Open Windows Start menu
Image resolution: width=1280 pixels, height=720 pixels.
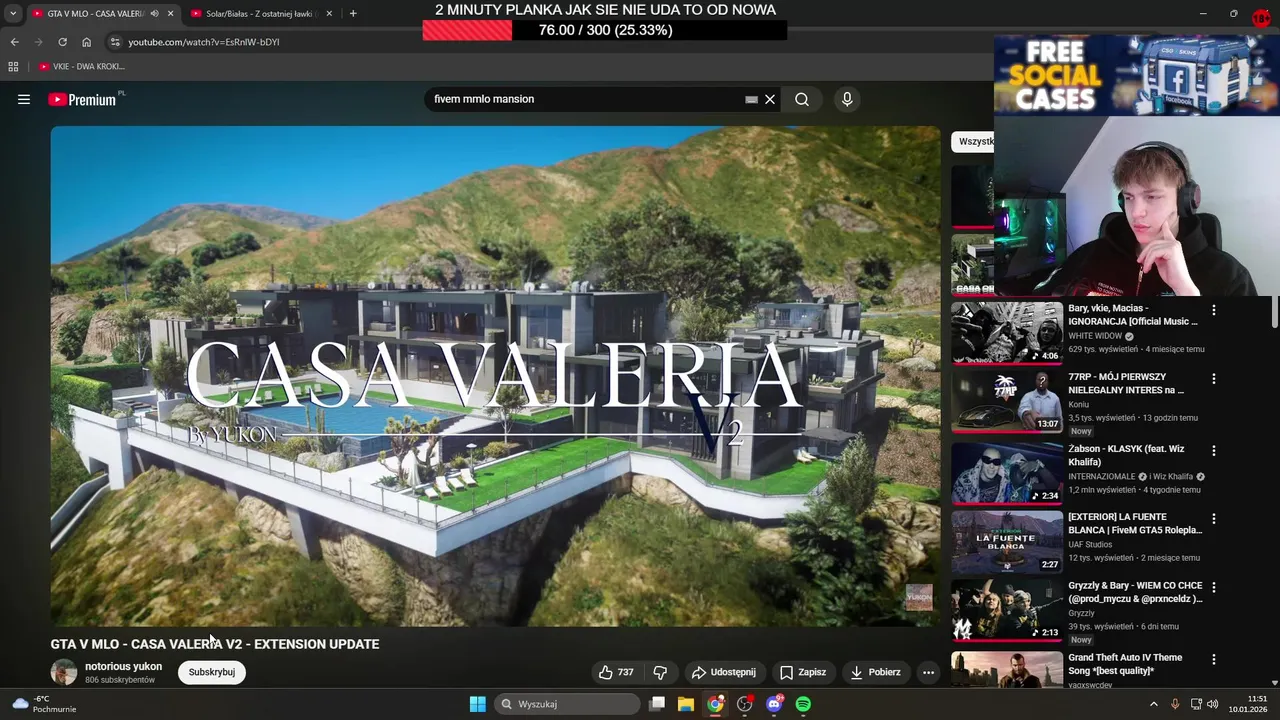(477, 704)
